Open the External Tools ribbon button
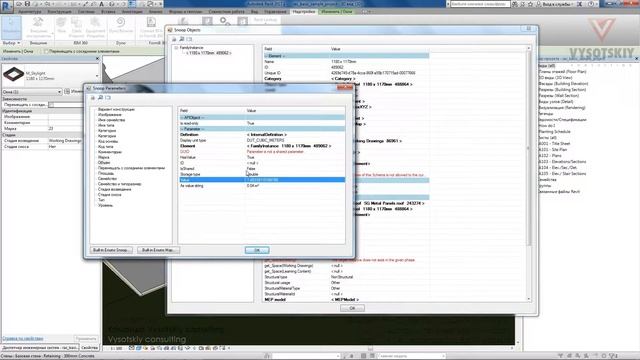Screen dimensions: 640x360 [x=38, y=27]
